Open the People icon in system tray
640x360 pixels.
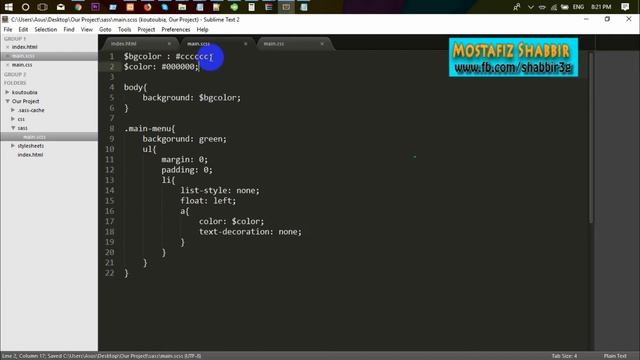pyautogui.click(x=517, y=7)
